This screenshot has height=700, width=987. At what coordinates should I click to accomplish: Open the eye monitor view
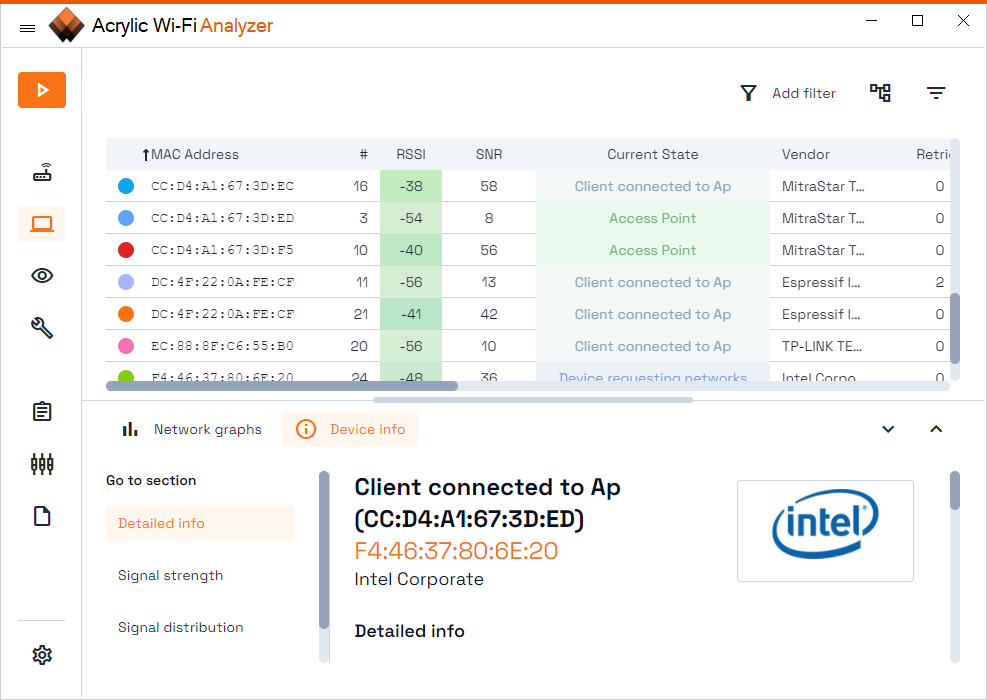tap(42, 276)
